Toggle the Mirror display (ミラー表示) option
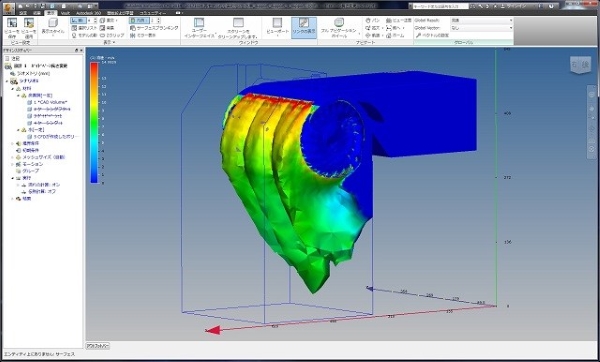This screenshot has width=600, height=362. (143, 35)
